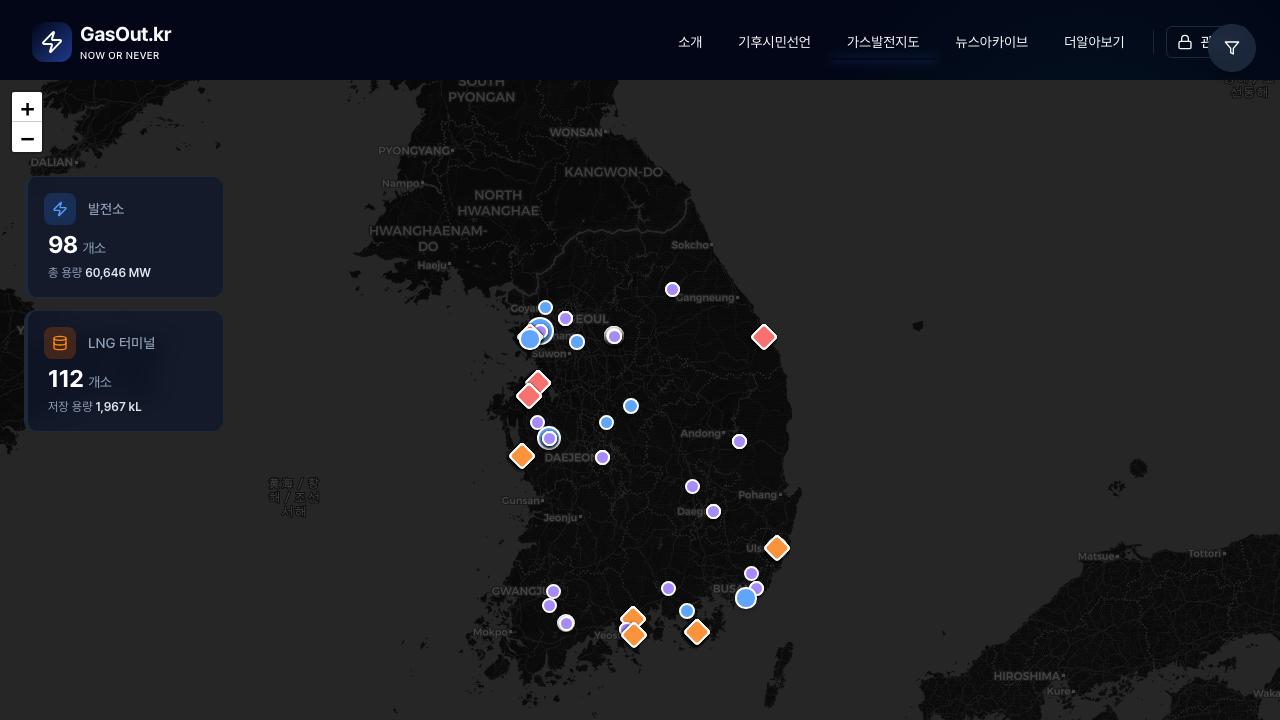Toggle the LNG 터미널 112 개소 card

pyautogui.click(x=125, y=372)
